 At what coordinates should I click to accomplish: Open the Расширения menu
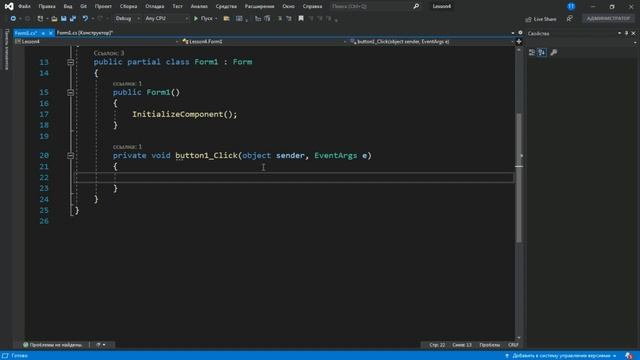tap(260, 6)
